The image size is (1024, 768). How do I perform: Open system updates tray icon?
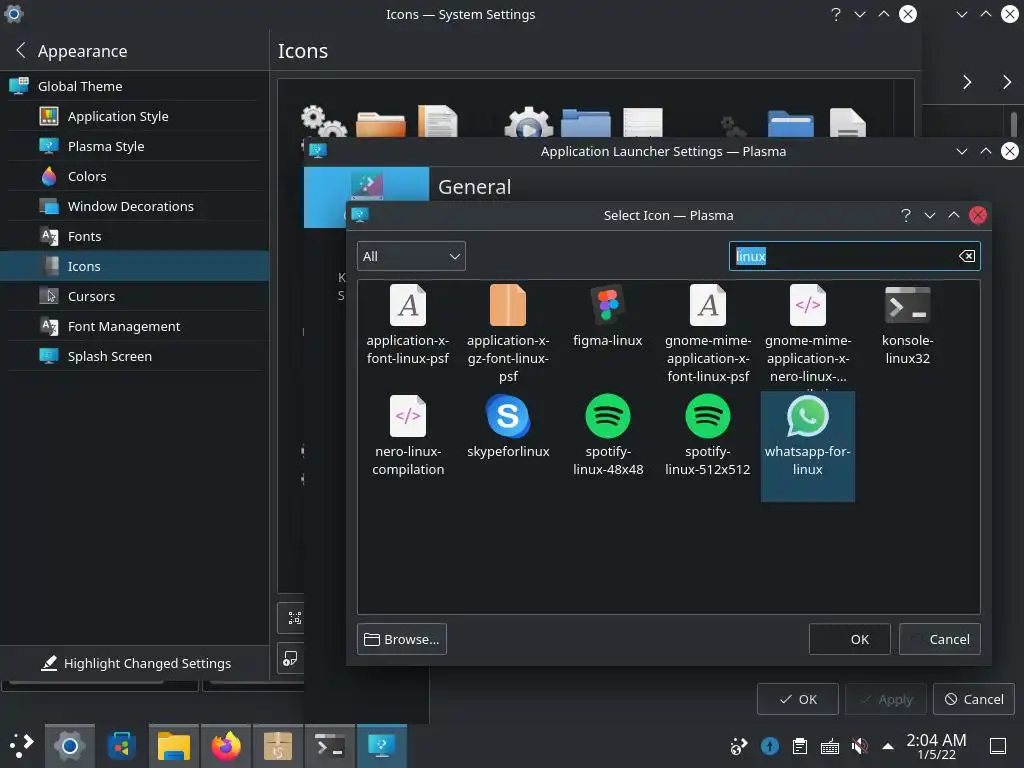pos(770,746)
